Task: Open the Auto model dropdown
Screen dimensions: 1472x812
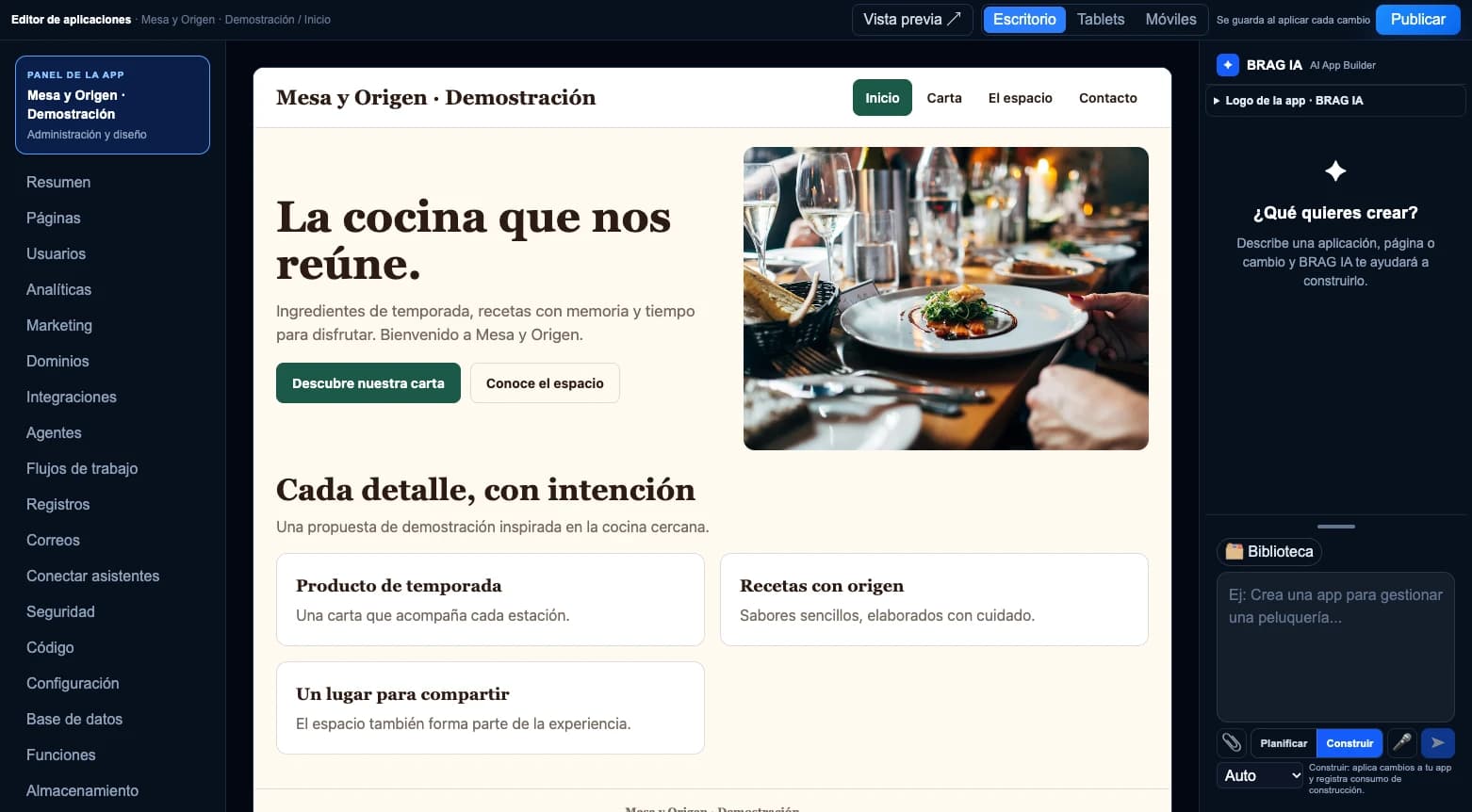Action: [x=1261, y=776]
